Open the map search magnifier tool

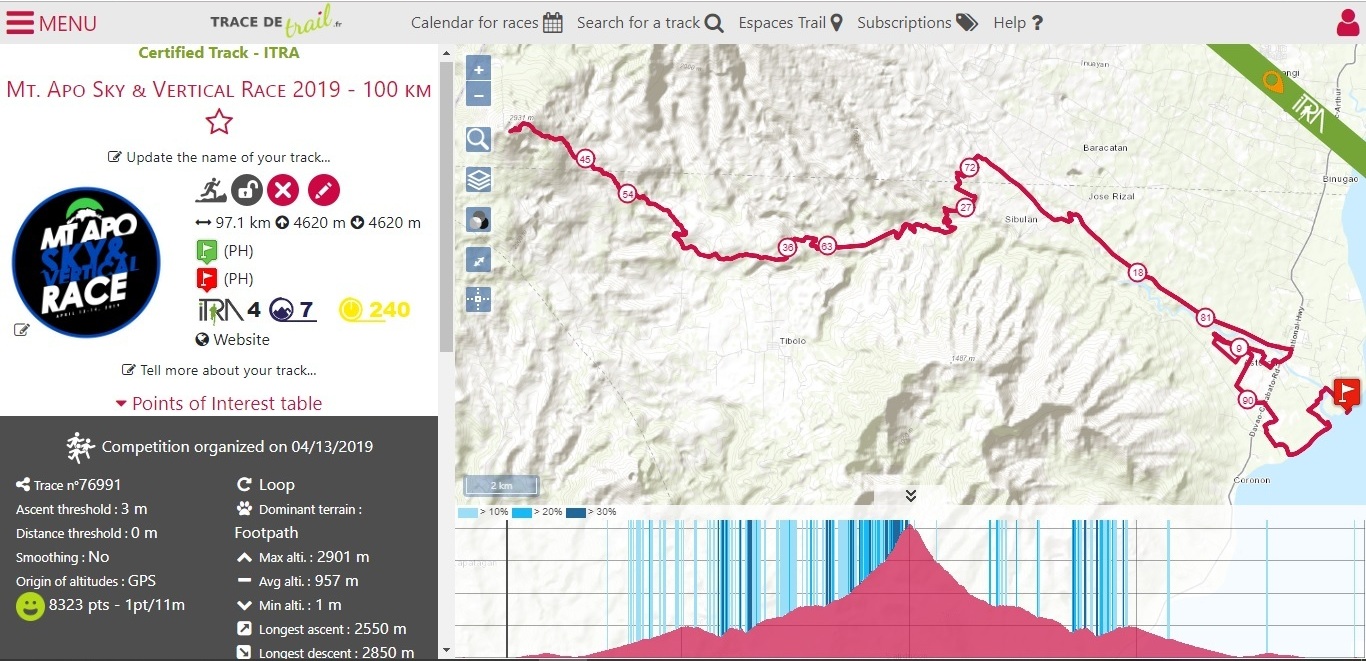tap(479, 139)
